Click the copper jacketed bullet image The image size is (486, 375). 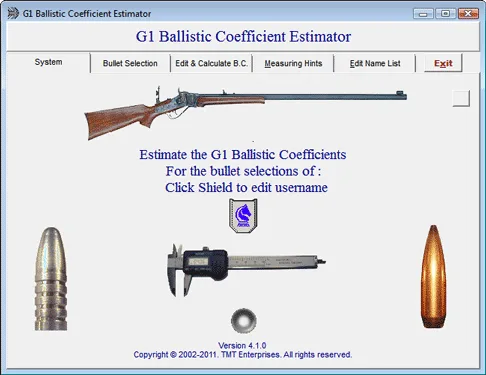[433, 276]
